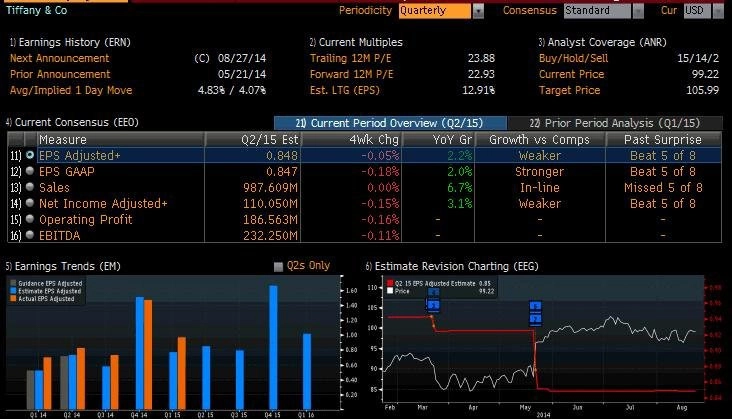Open the Periodicity Quarterly dropdown
The width and height of the screenshot is (732, 419).
pos(478,11)
